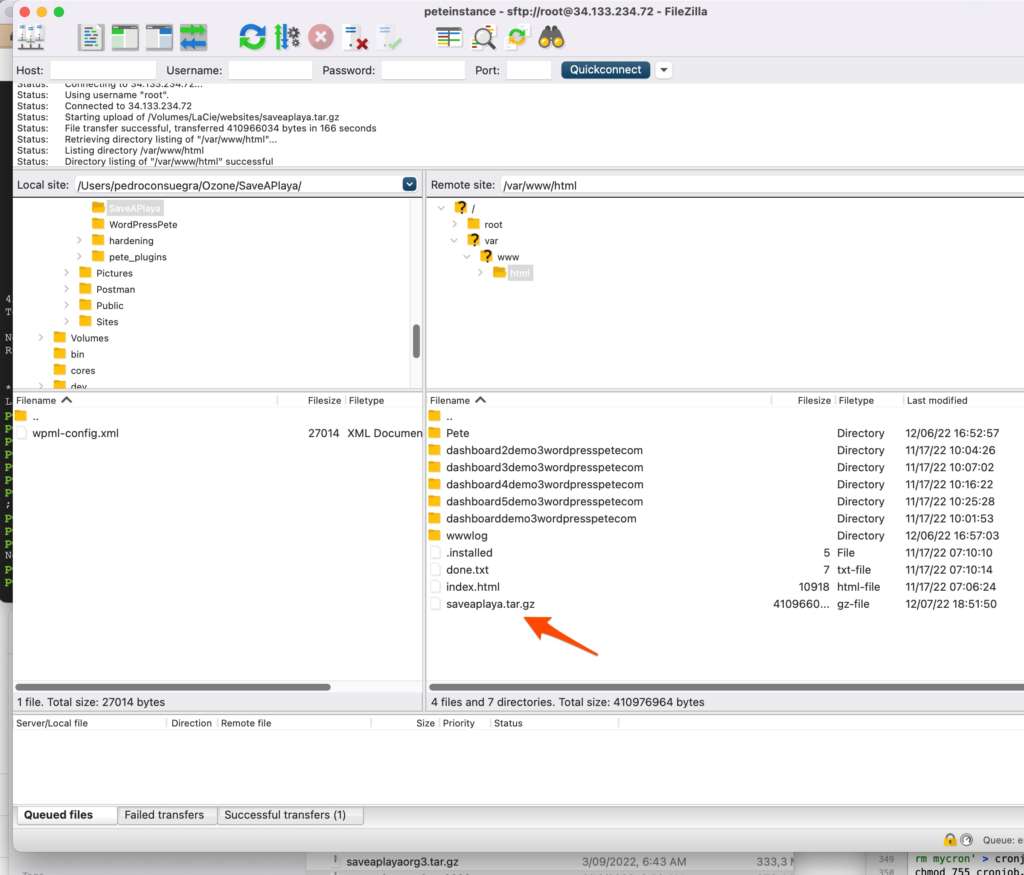
Task: Toggle processing of the transfer queue
Action: [x=287, y=38]
